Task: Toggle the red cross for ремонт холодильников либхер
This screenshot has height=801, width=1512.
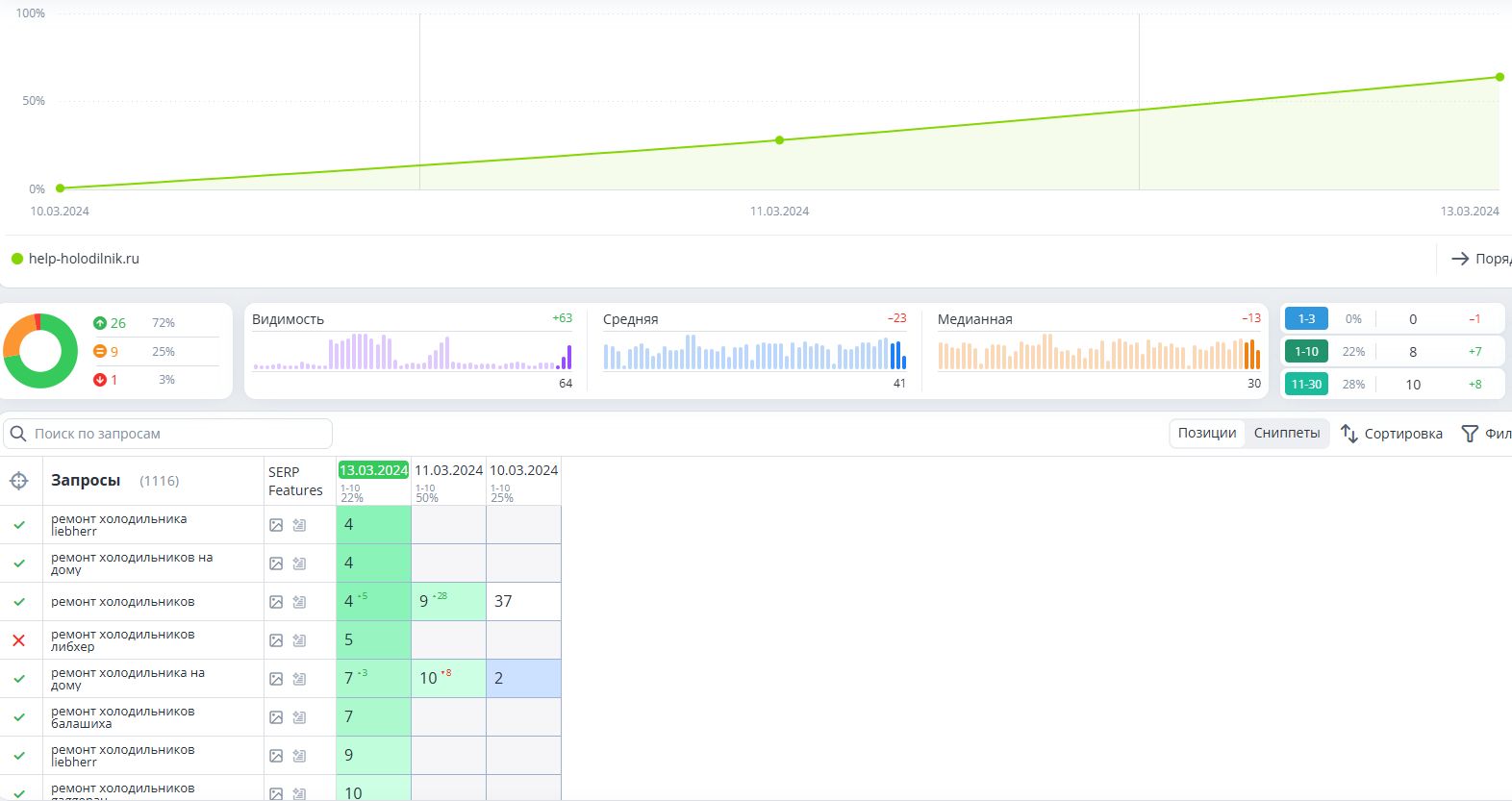Action: [18, 640]
